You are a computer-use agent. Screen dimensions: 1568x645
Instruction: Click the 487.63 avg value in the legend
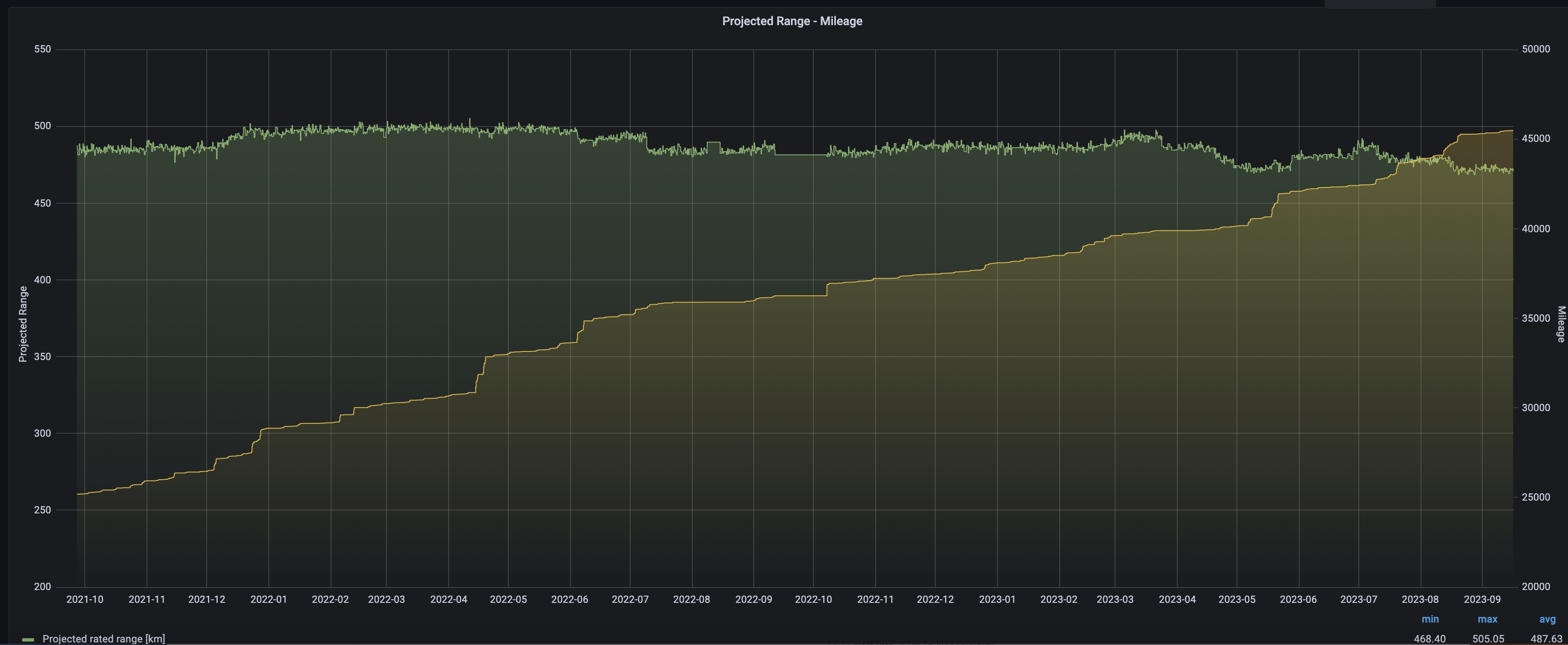click(x=1547, y=639)
